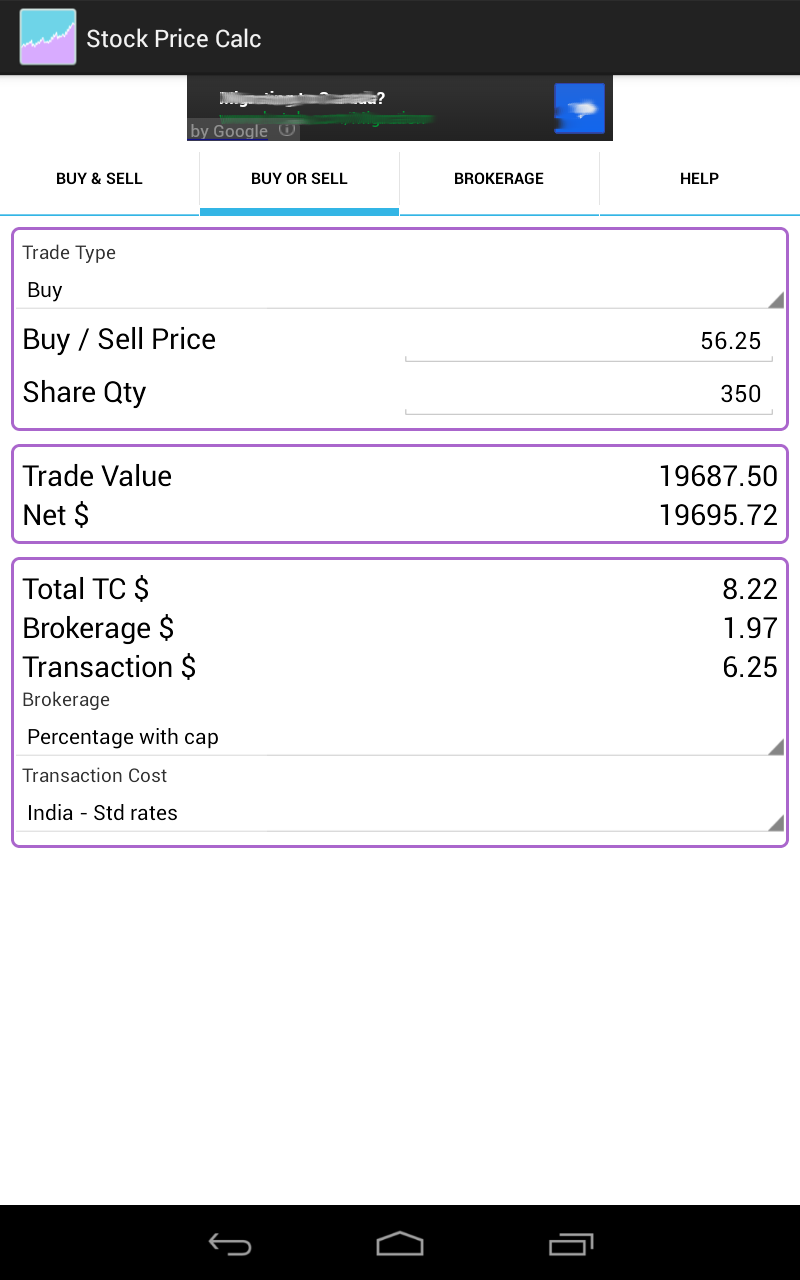The image size is (800, 1280).
Task: Open the recent apps navigation icon
Action: (571, 1244)
